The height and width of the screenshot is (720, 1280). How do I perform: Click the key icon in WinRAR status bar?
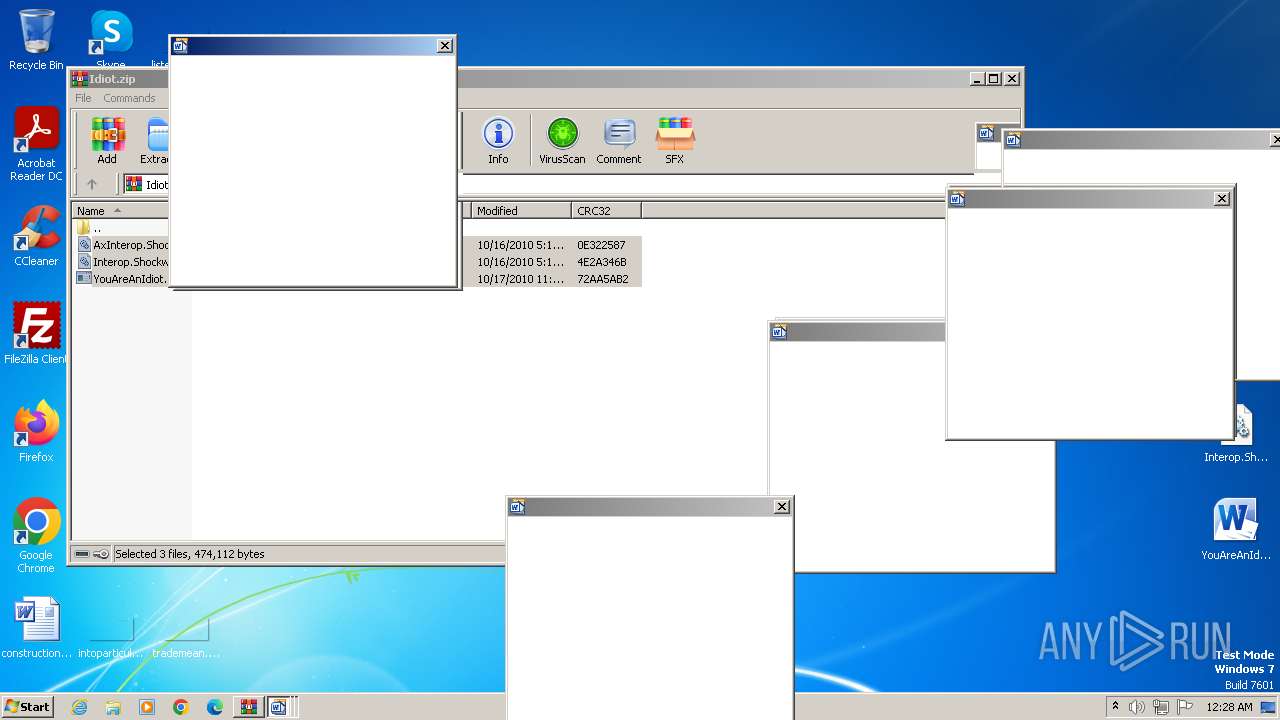pos(101,554)
